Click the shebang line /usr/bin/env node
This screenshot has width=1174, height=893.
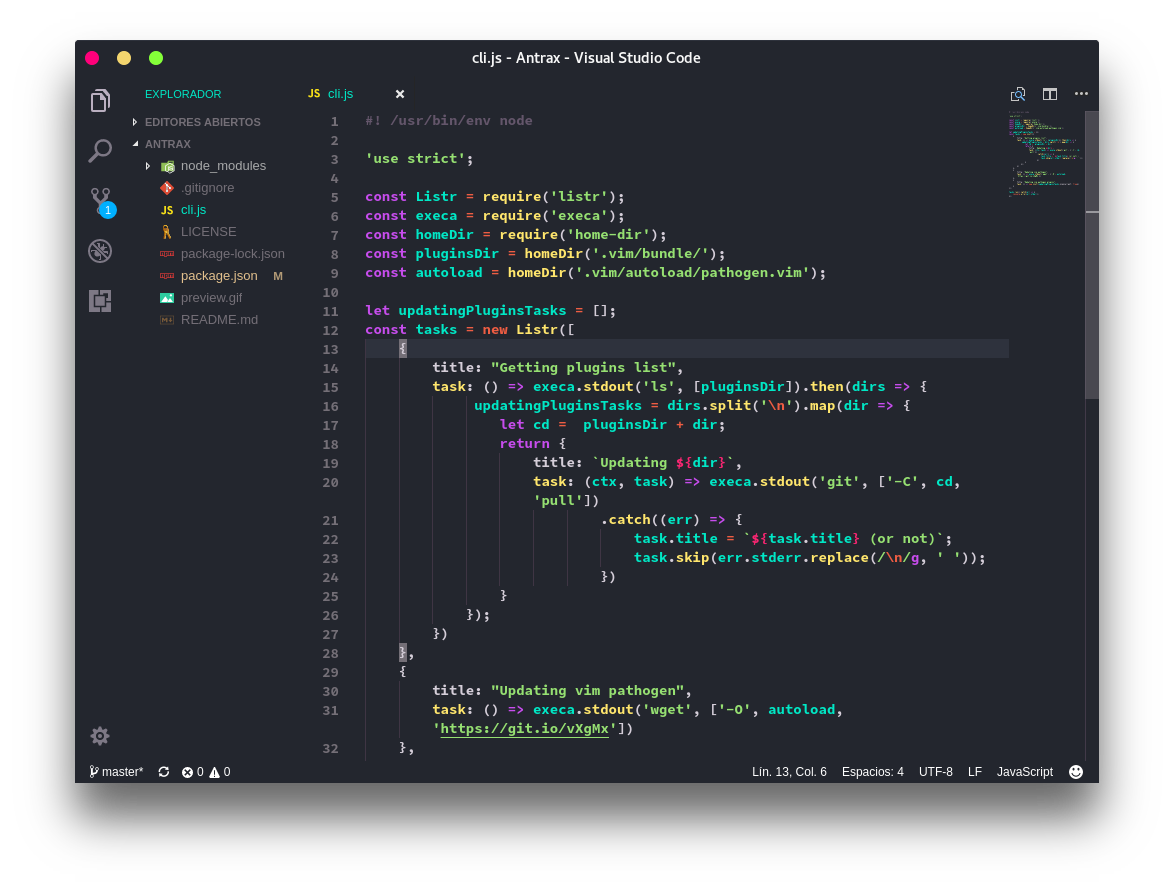[449, 121]
